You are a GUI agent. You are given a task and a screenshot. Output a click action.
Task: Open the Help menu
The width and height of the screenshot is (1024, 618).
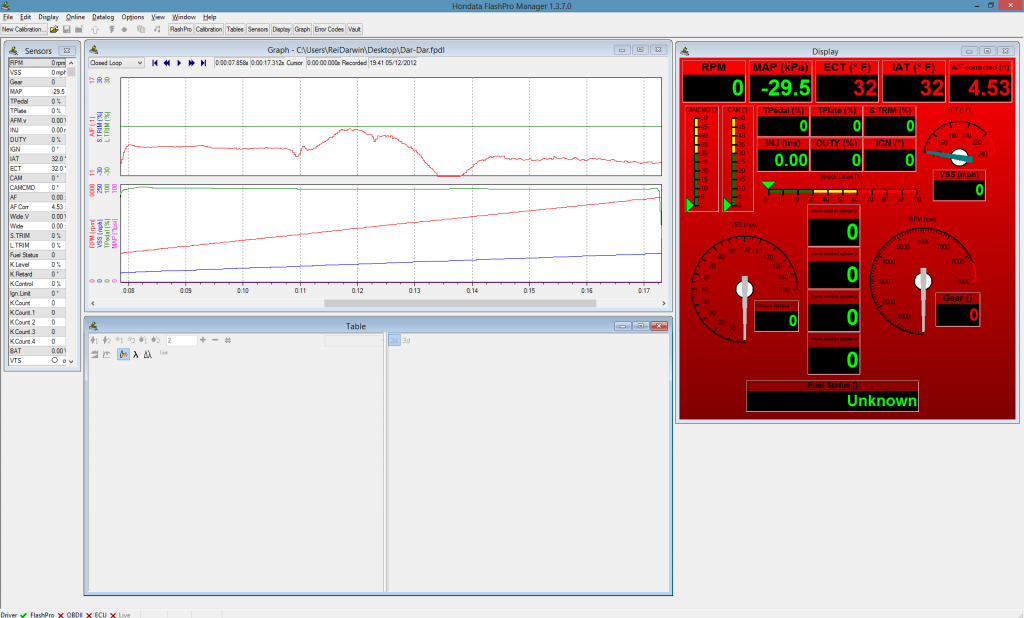click(210, 17)
